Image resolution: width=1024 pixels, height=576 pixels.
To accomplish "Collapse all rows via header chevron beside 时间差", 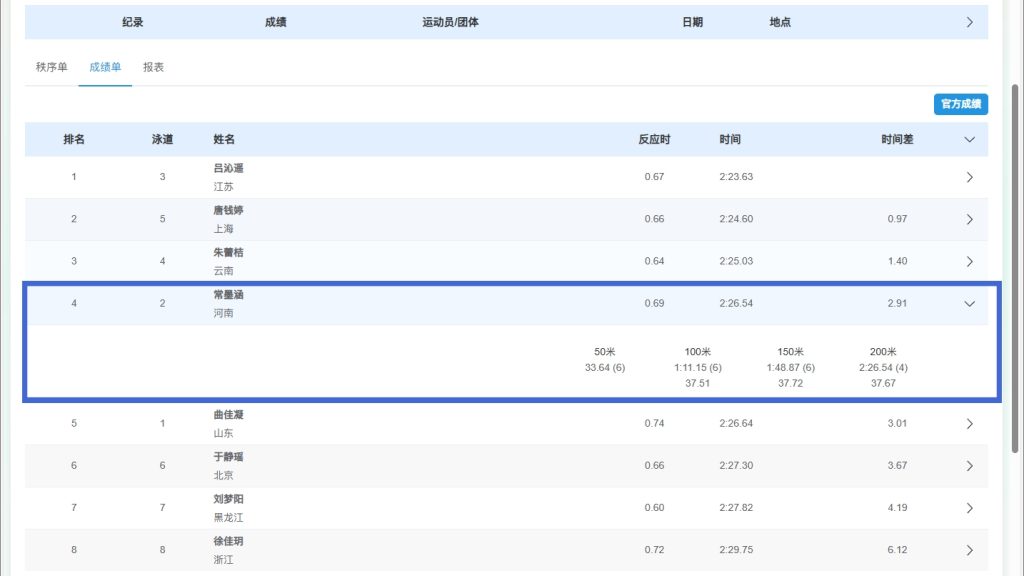I will pos(969,140).
